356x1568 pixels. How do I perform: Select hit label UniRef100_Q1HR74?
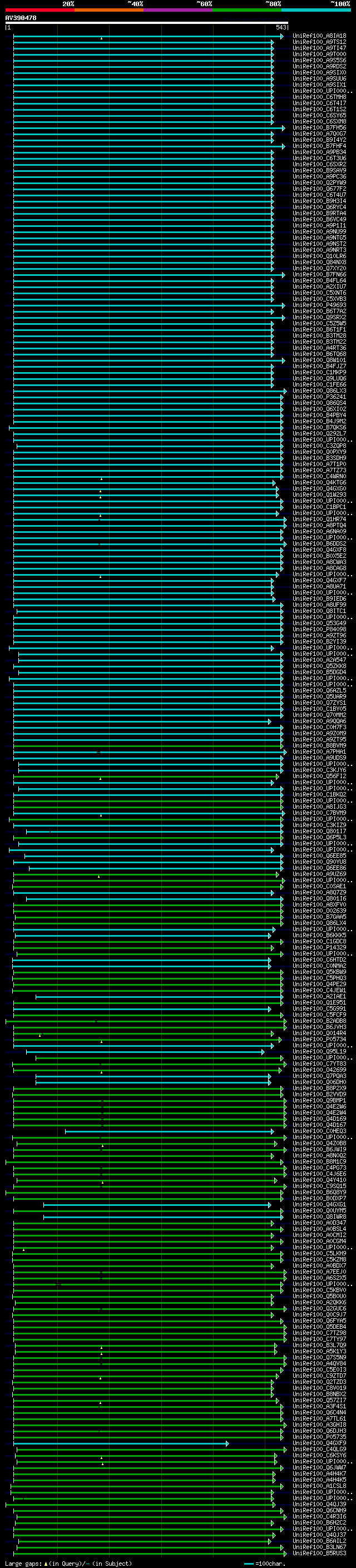319,519
